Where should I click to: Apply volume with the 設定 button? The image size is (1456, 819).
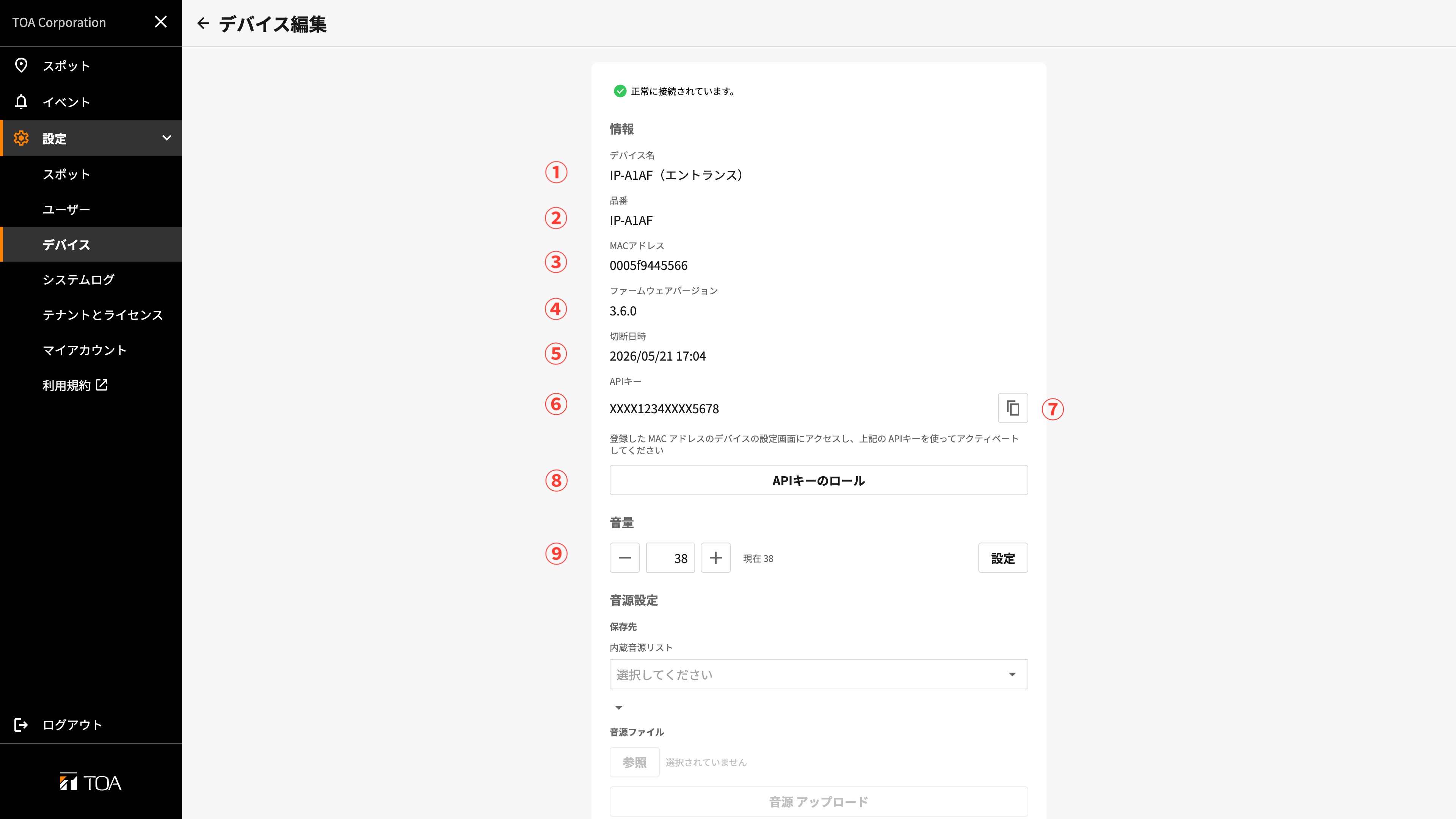pos(1003,558)
